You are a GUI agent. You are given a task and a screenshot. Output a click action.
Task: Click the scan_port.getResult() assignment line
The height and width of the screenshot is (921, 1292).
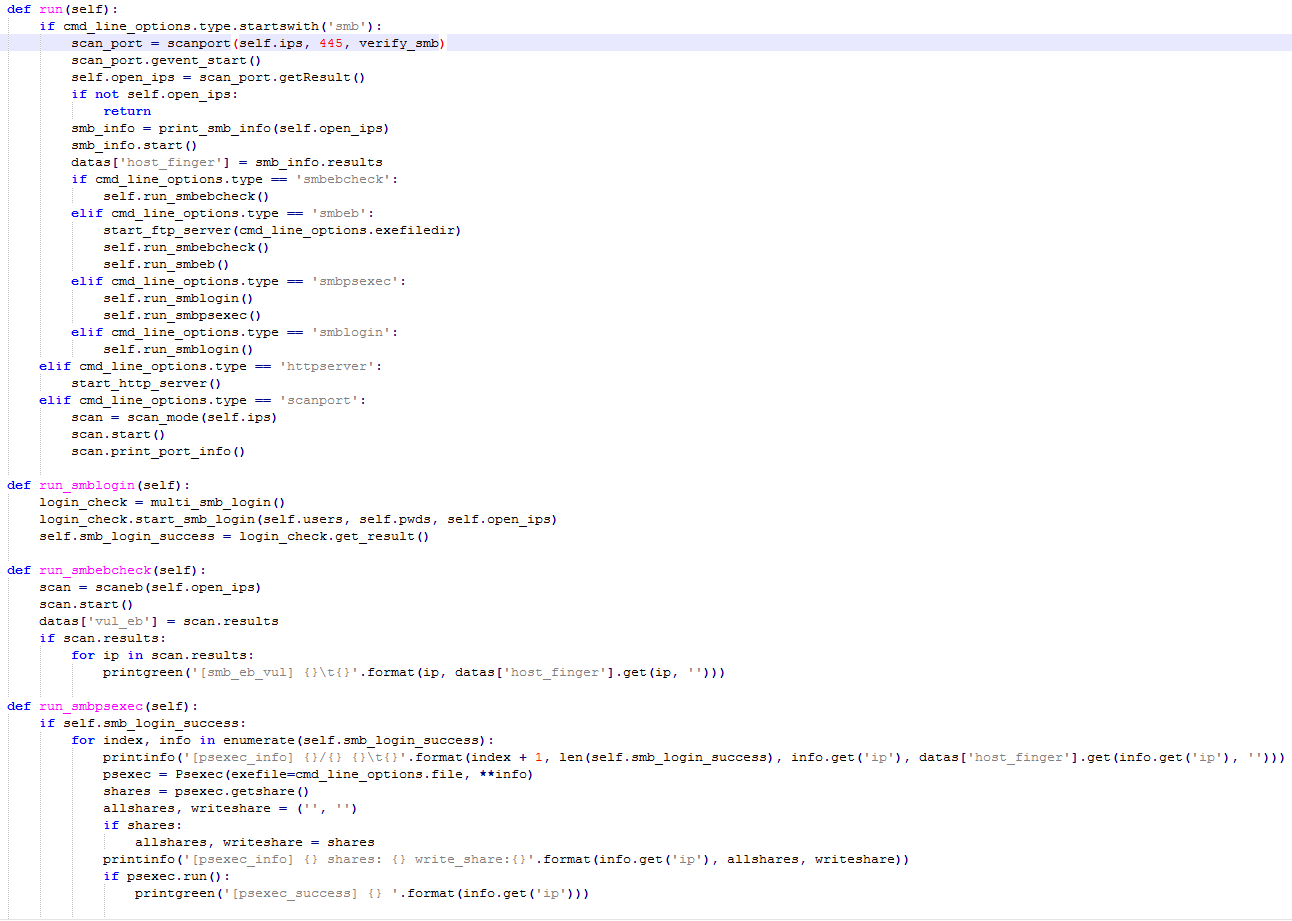(218, 77)
